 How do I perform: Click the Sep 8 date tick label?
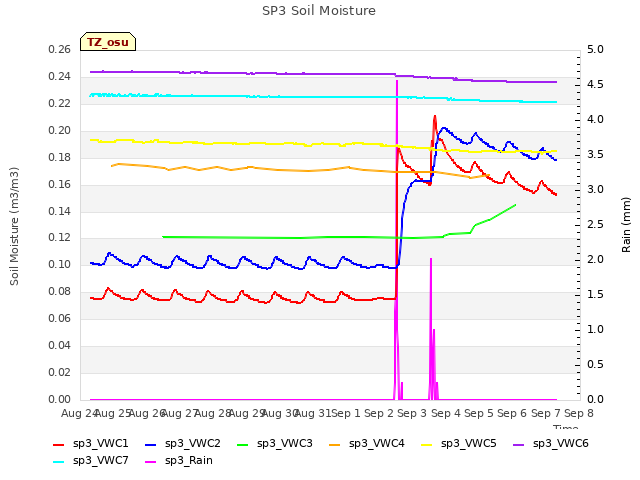tap(579, 413)
